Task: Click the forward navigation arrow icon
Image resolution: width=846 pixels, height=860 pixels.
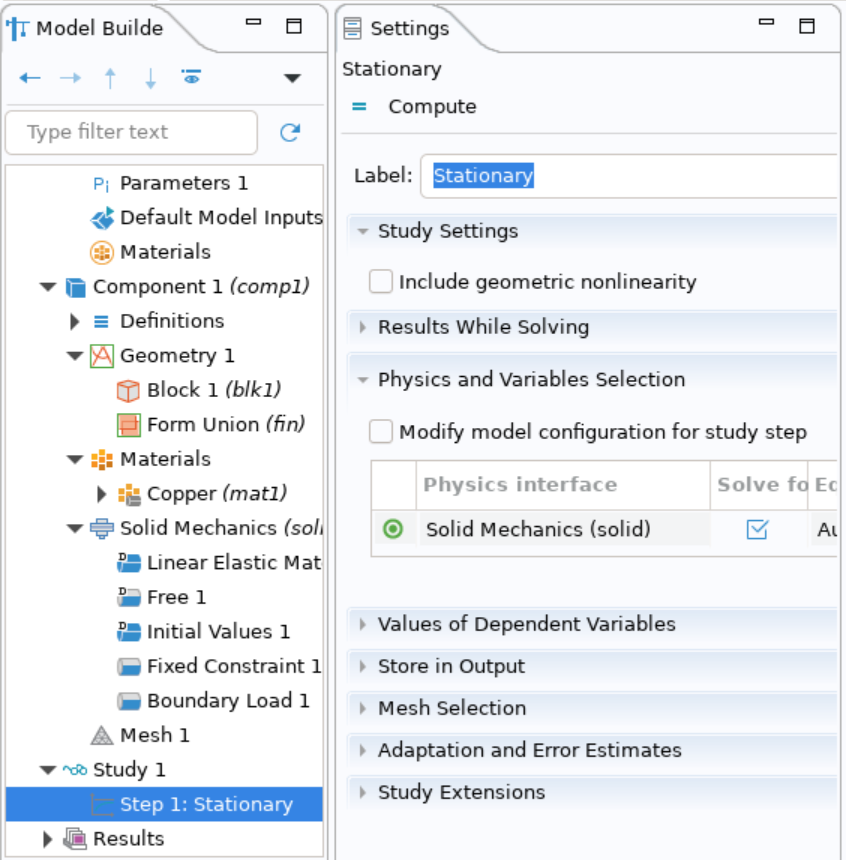Action: 69,77
